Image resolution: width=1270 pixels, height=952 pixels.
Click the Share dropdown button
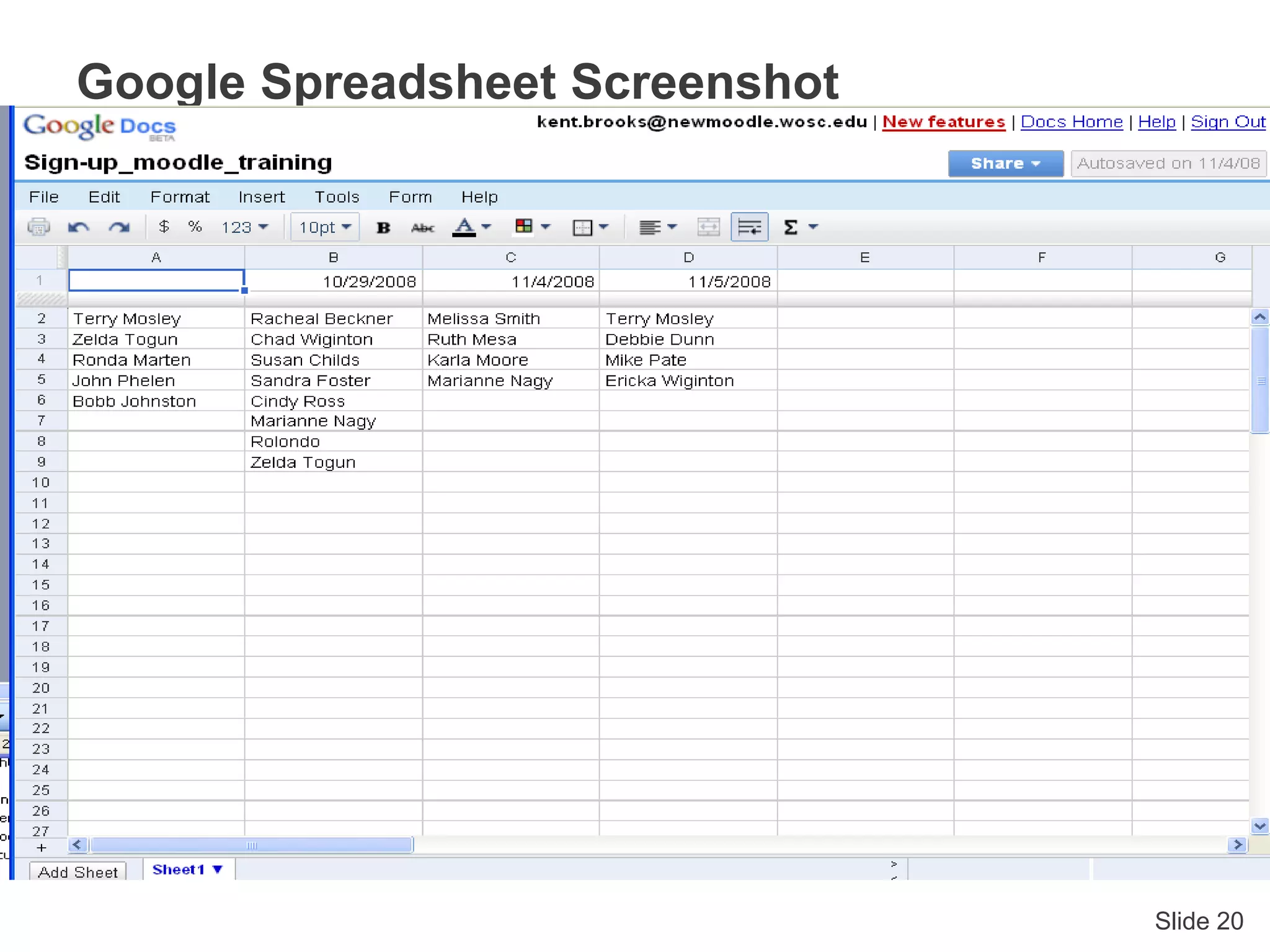pyautogui.click(x=1006, y=164)
